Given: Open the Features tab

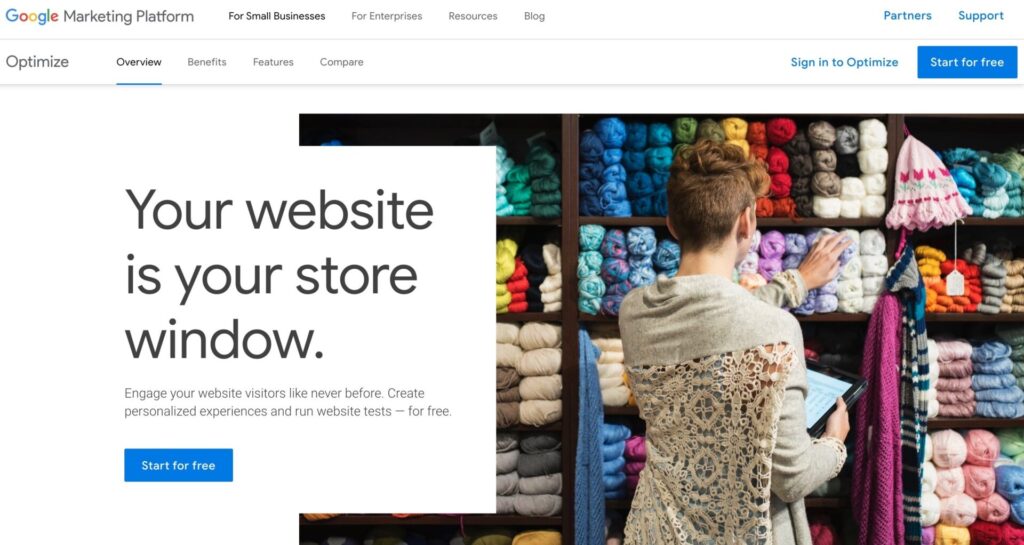Looking at the screenshot, I should pyautogui.click(x=273, y=62).
